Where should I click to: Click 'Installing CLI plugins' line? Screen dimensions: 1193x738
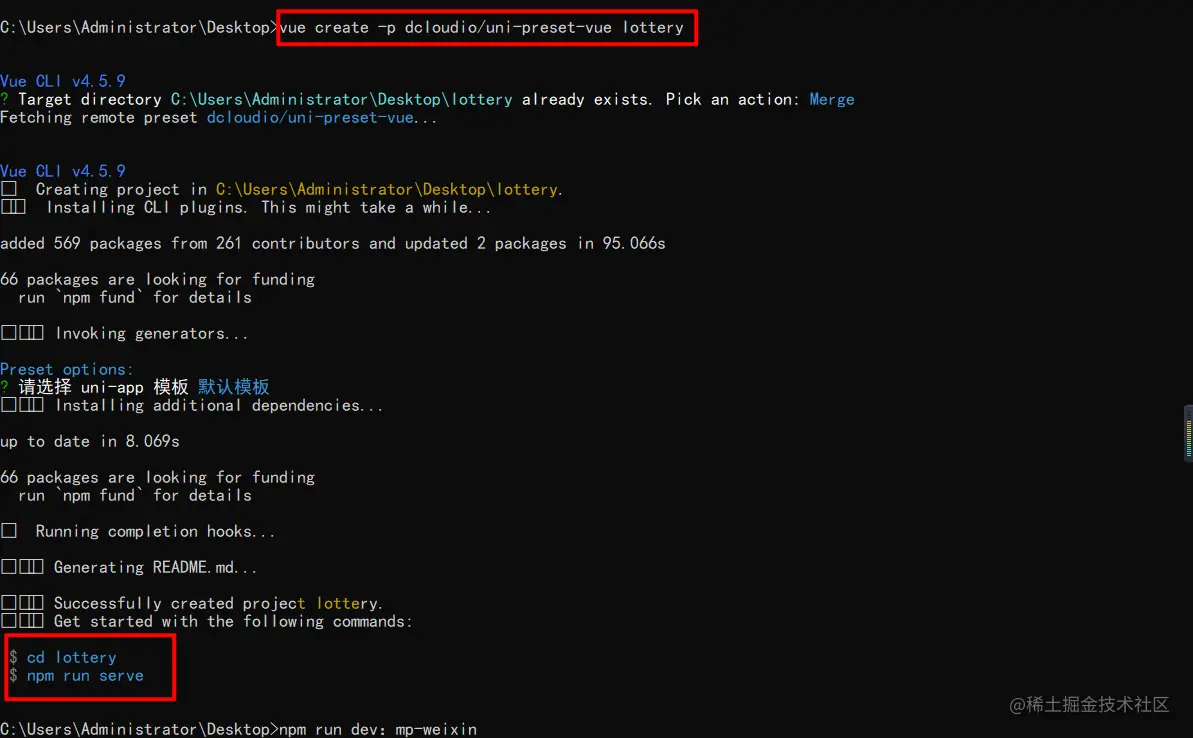tap(246, 208)
